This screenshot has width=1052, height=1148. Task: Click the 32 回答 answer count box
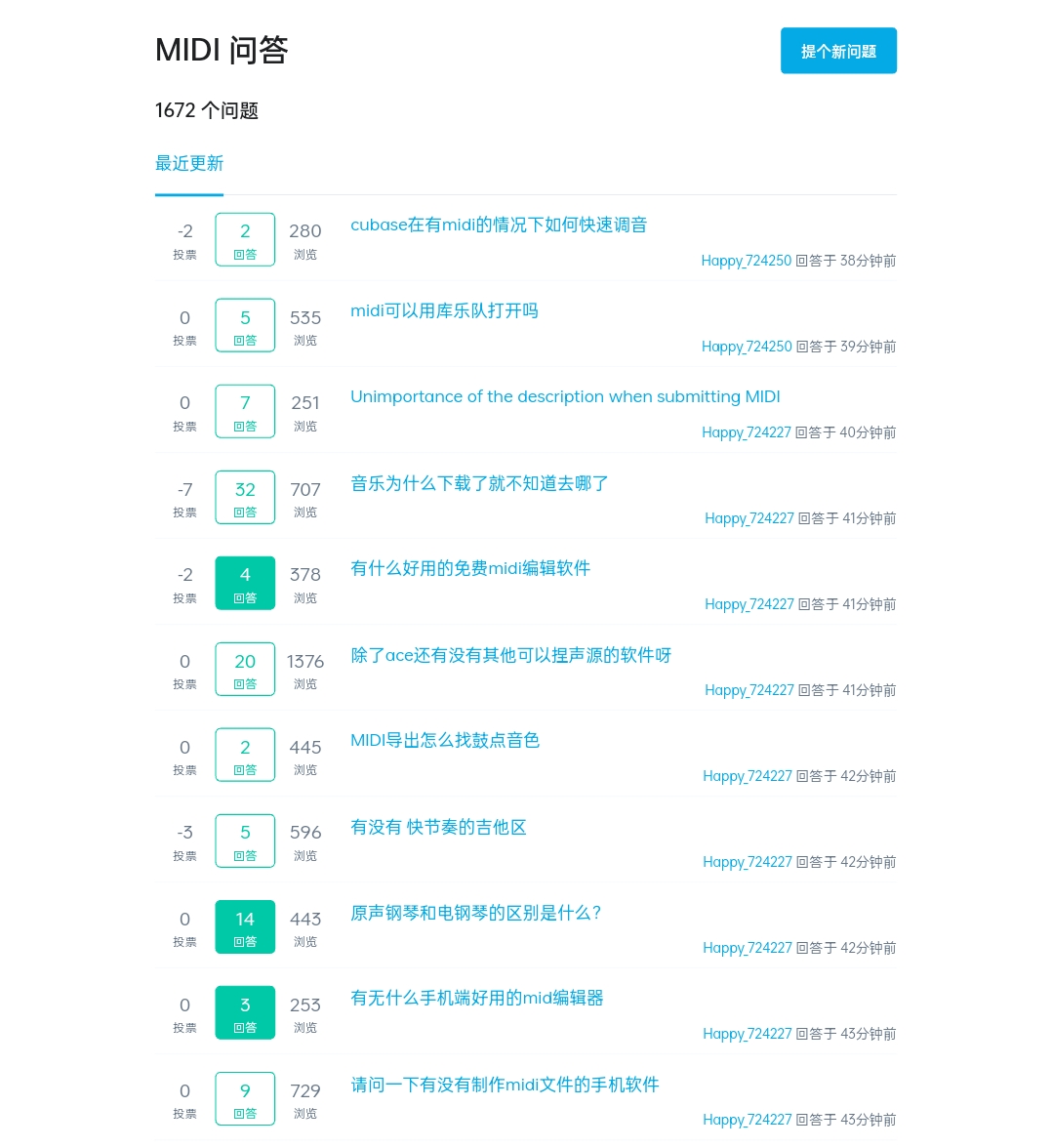pyautogui.click(x=245, y=497)
